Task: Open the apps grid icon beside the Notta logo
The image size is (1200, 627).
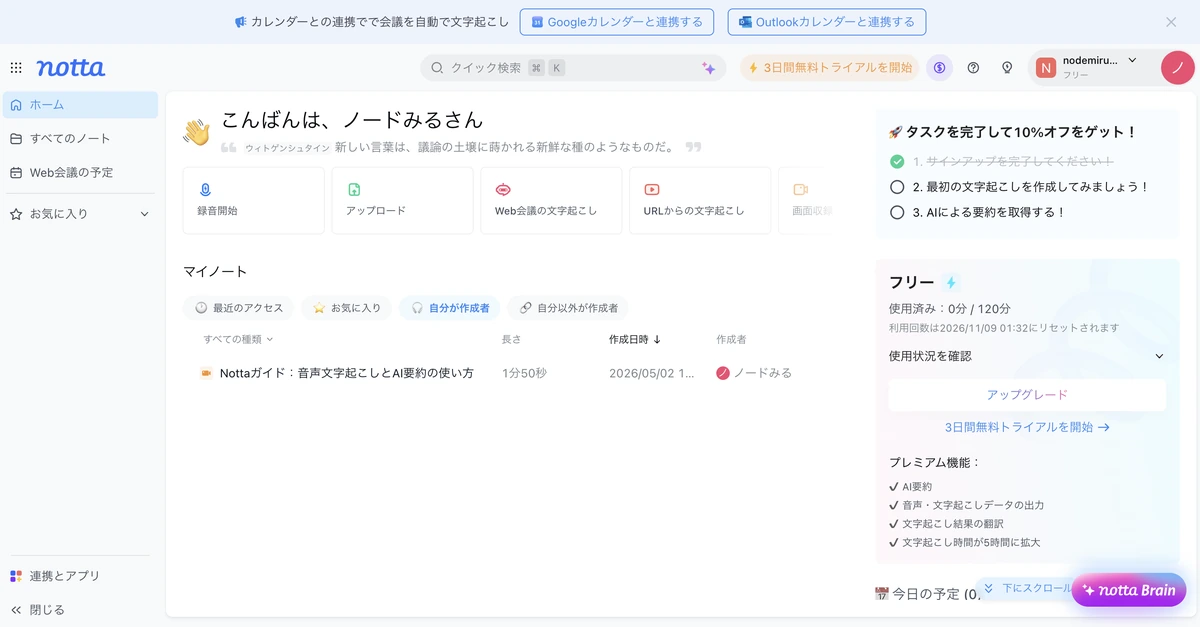Action: point(16,68)
